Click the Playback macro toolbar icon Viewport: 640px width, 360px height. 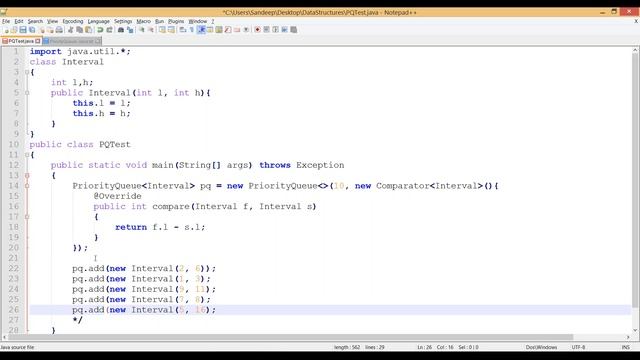276,30
